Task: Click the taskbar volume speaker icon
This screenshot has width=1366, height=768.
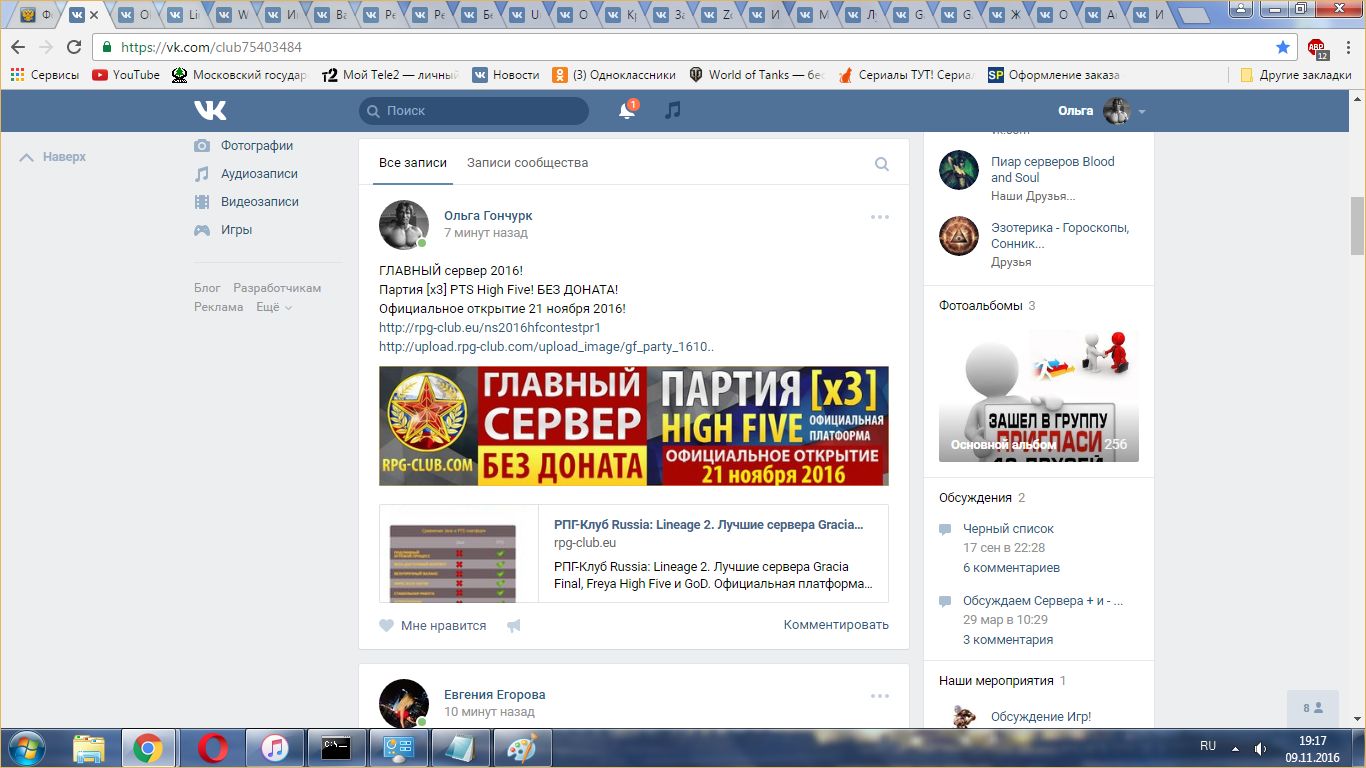Action: [1261, 747]
